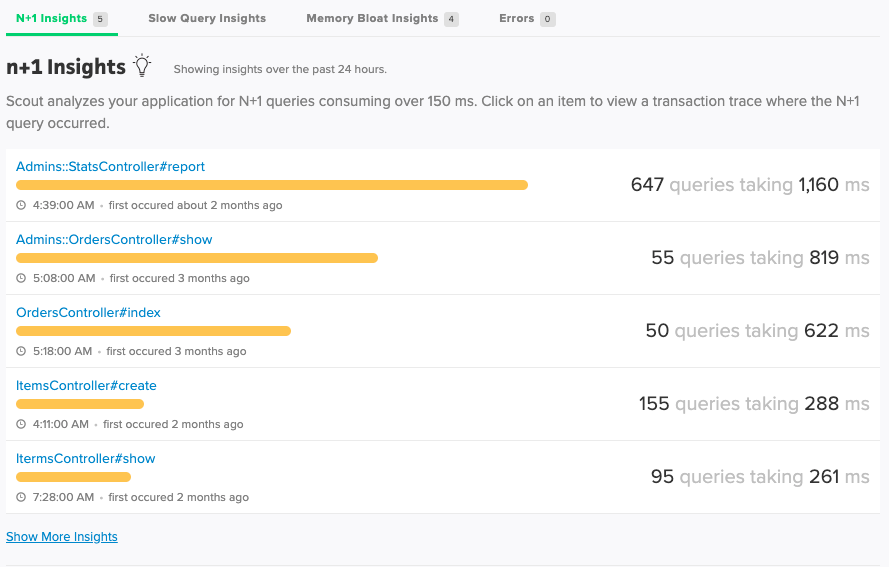Screen dimensions: 889x567
Task: Click clock icon under Admins::OrdersController#show
Action: point(21,279)
